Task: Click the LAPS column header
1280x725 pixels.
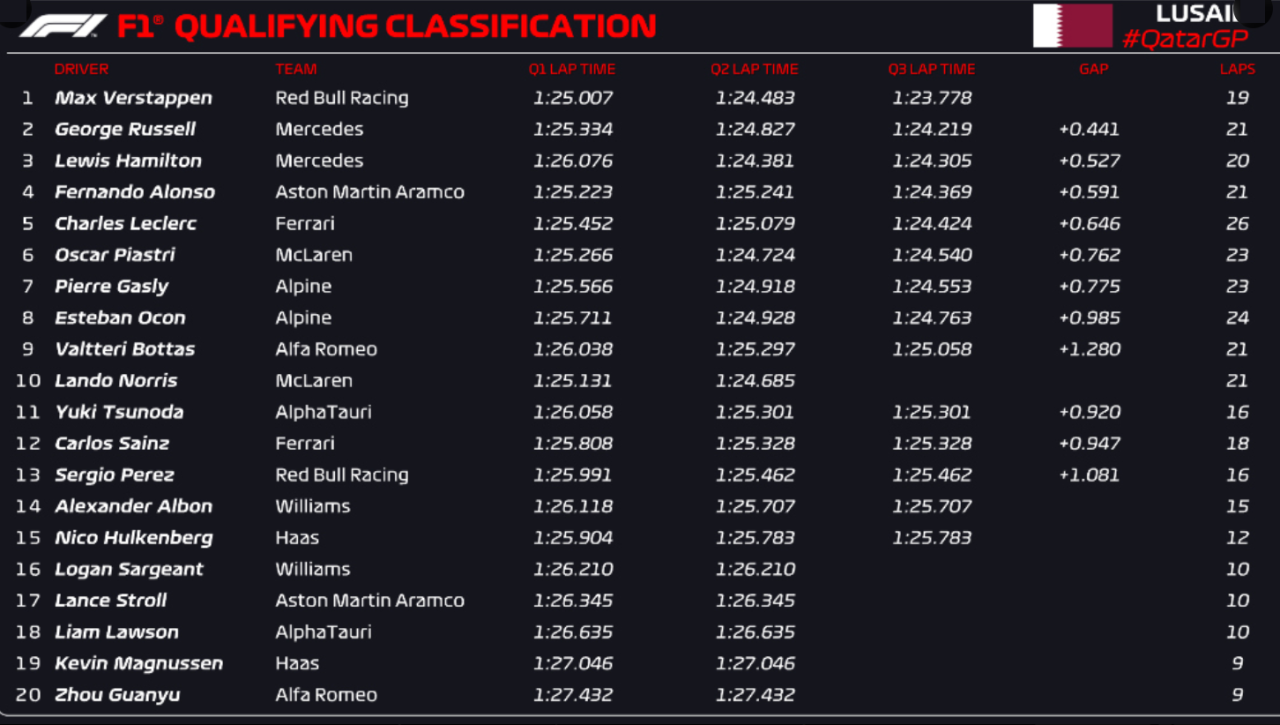Action: 1237,69
